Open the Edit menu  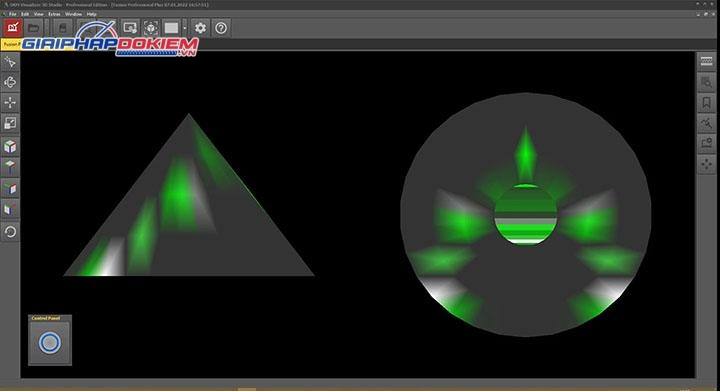tap(25, 14)
